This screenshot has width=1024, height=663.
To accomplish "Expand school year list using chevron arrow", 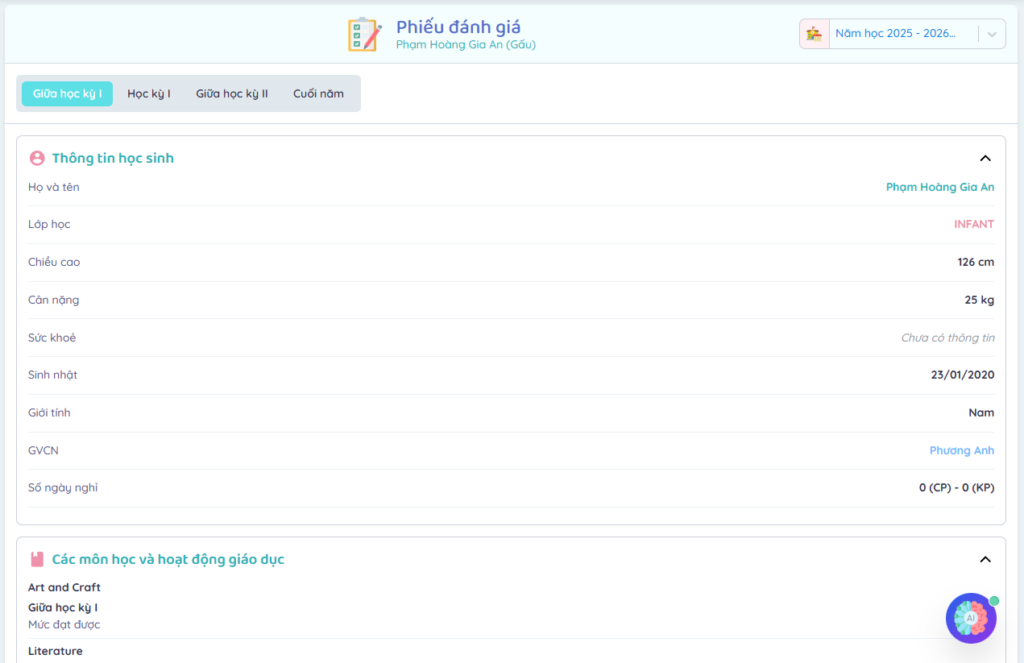I will tap(991, 34).
